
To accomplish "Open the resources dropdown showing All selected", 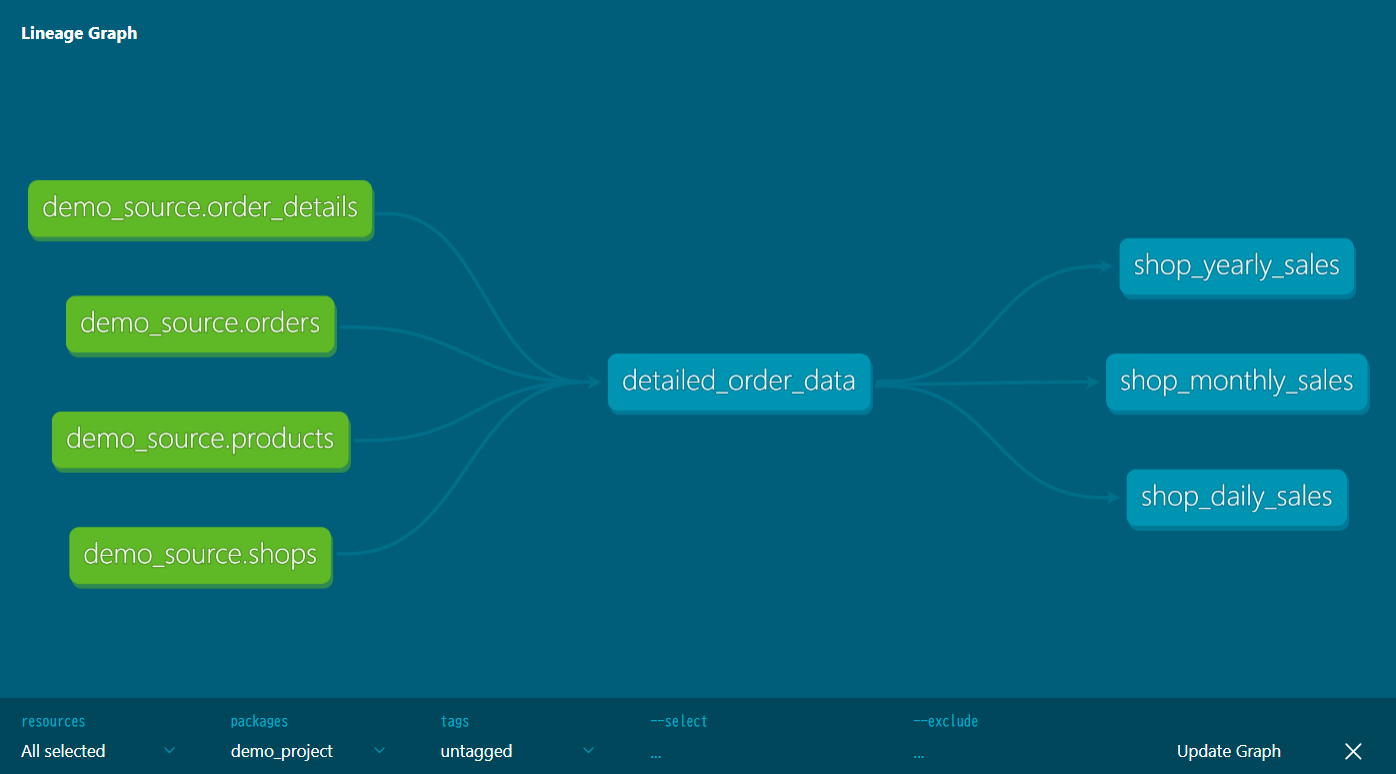I will (x=98, y=751).
